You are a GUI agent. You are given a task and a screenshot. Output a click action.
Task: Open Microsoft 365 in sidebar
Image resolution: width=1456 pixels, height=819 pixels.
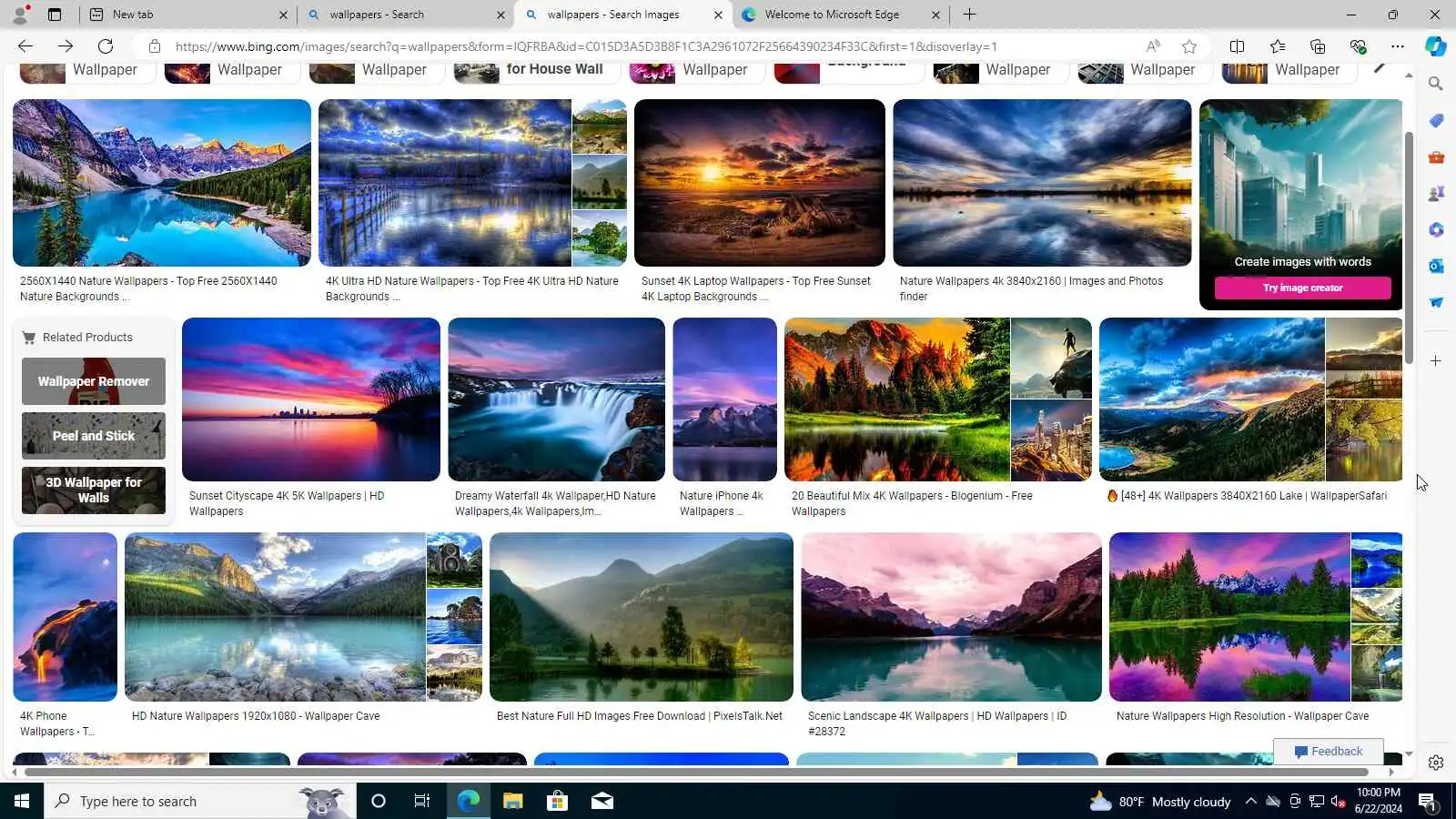point(1436,229)
